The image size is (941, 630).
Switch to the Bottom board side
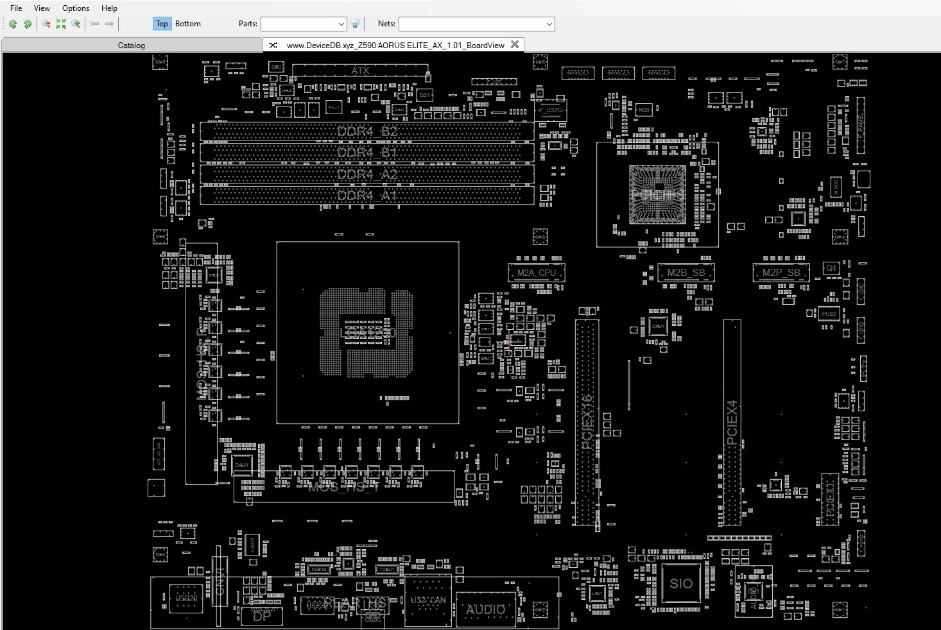pyautogui.click(x=188, y=24)
